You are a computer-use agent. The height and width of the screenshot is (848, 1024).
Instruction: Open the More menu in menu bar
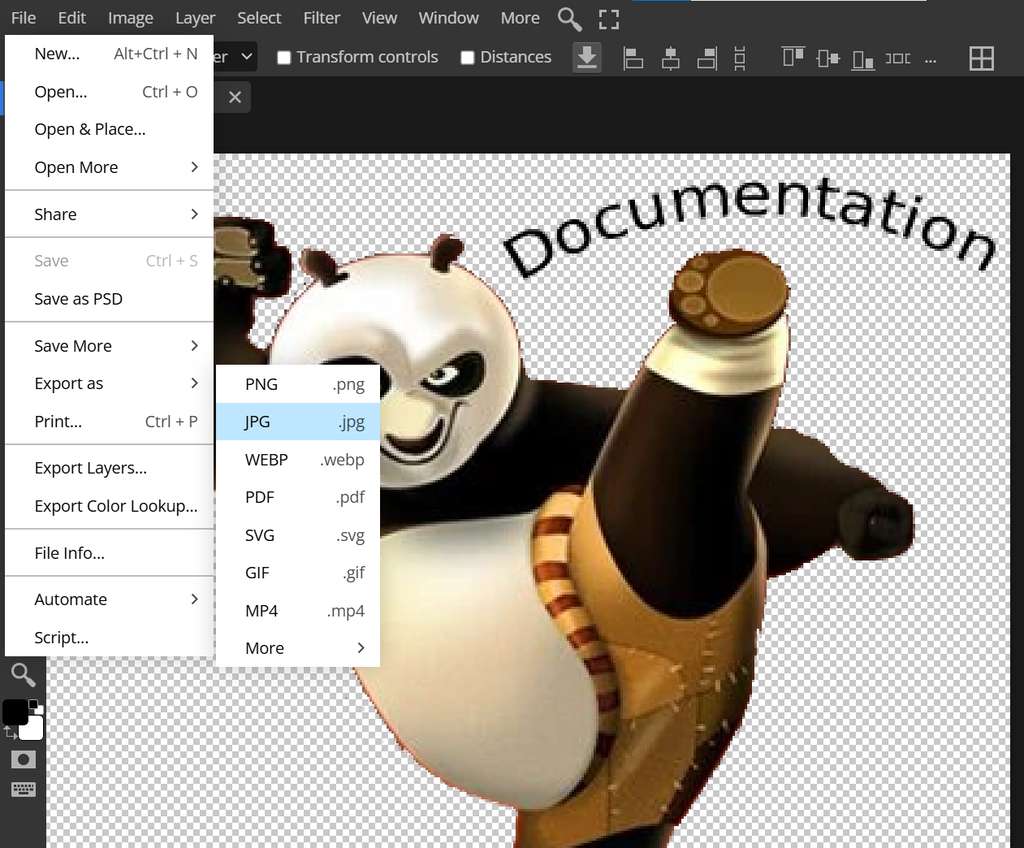click(520, 18)
